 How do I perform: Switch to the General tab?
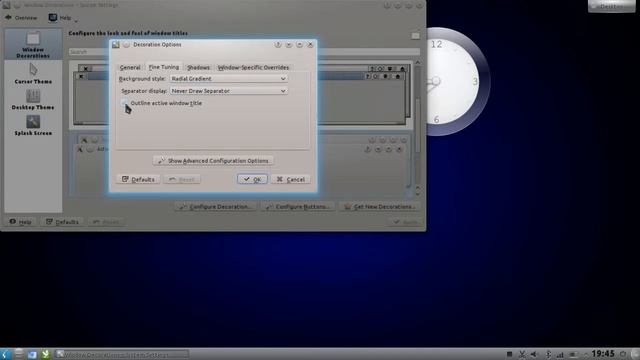(130, 67)
